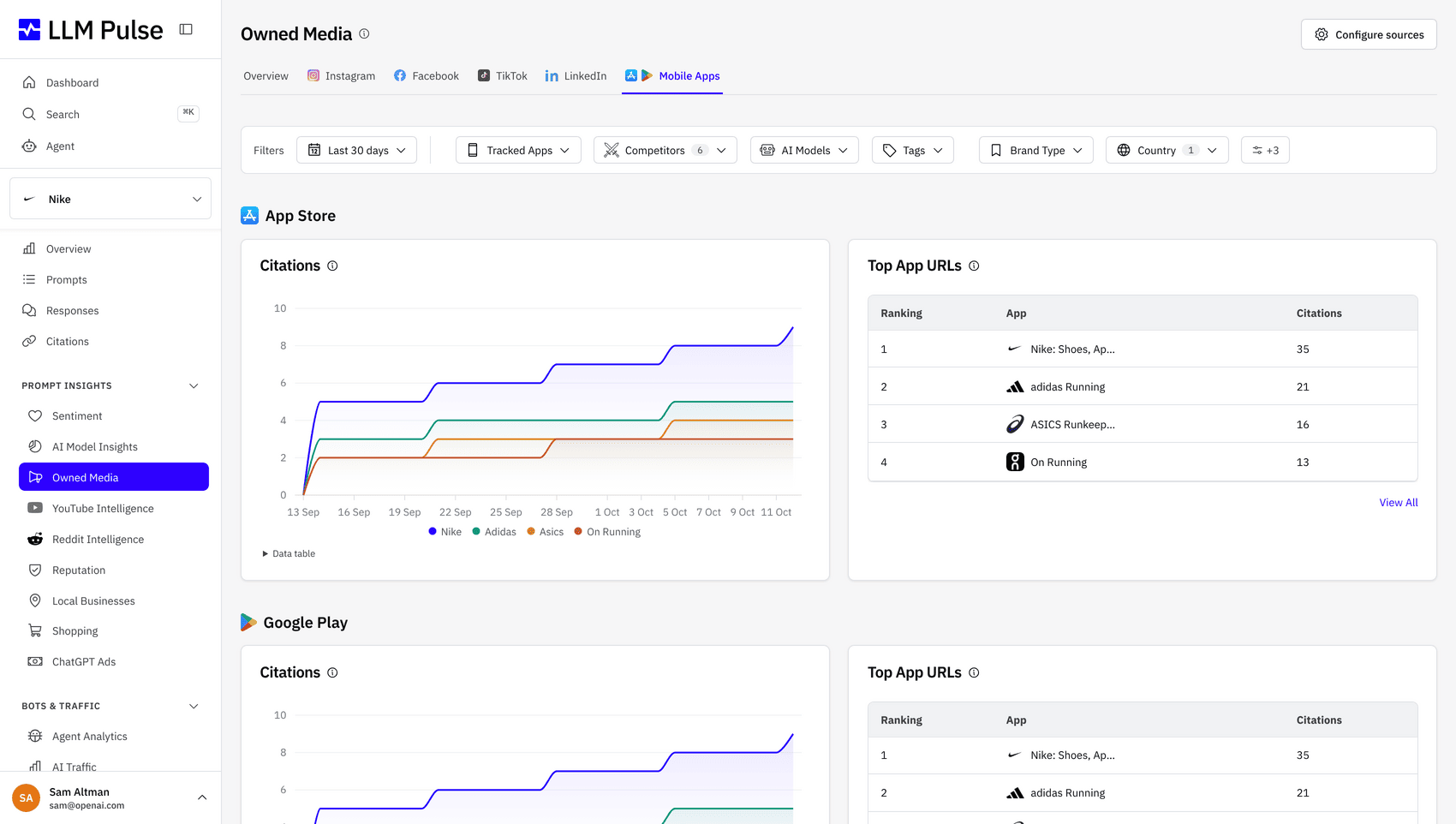The height and width of the screenshot is (824, 1456).
Task: Open the Last 30 days dropdown
Action: pos(356,150)
